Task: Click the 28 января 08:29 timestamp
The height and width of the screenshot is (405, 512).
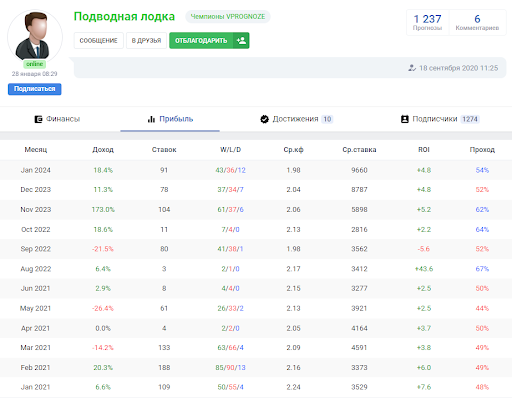Action: [35, 74]
